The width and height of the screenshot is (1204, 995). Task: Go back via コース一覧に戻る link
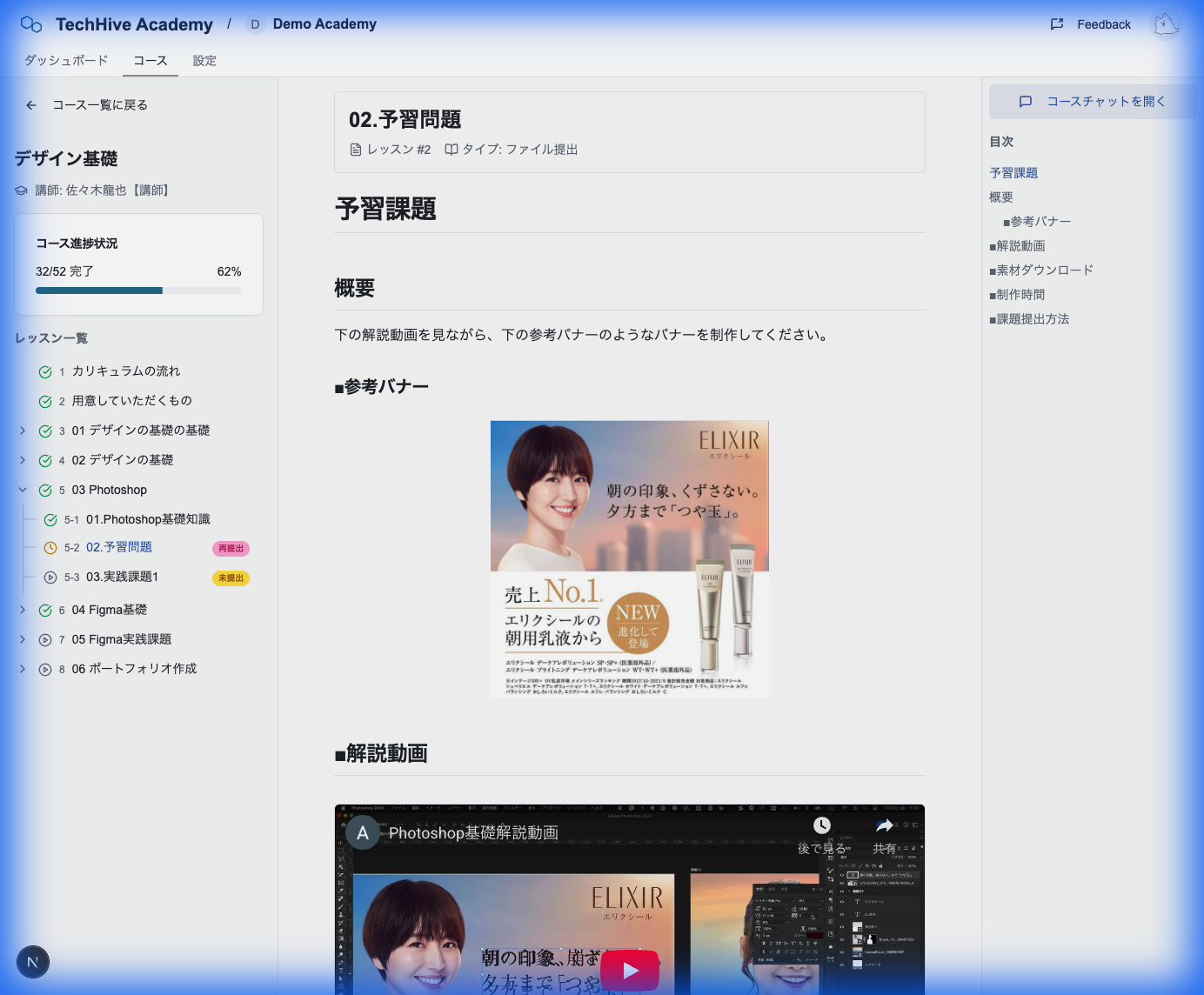click(100, 105)
